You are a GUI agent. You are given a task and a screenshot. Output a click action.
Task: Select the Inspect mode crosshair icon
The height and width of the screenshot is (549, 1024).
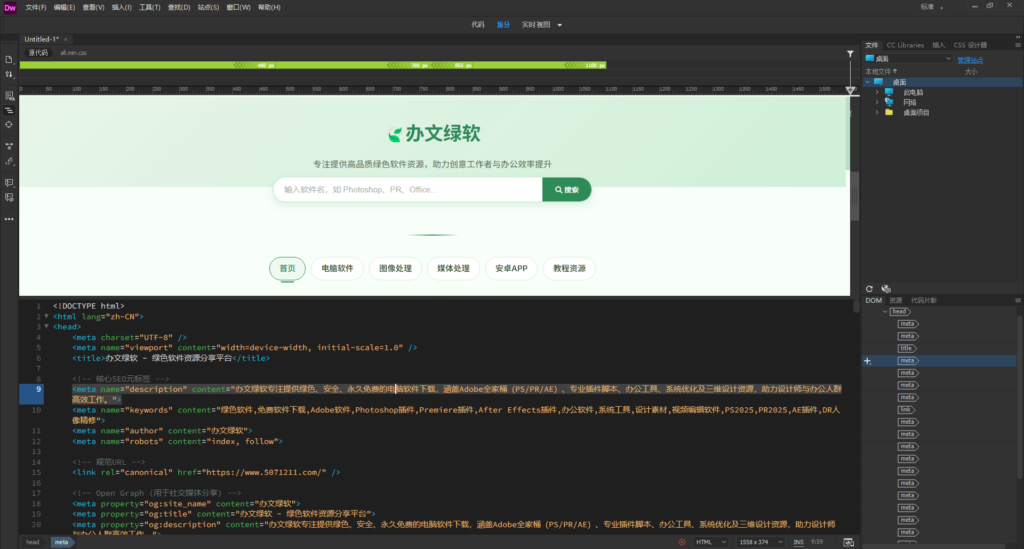(x=9, y=125)
